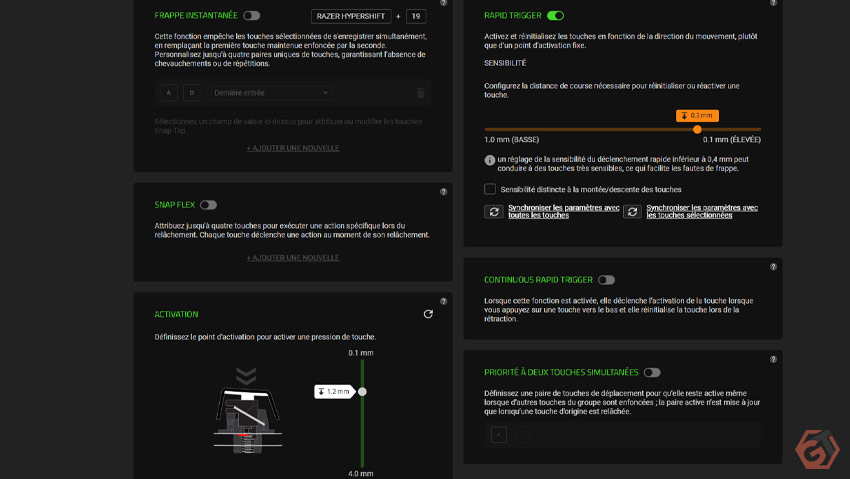Click the 1.2 mm activation value tag
The image size is (850, 479).
[x=334, y=392]
